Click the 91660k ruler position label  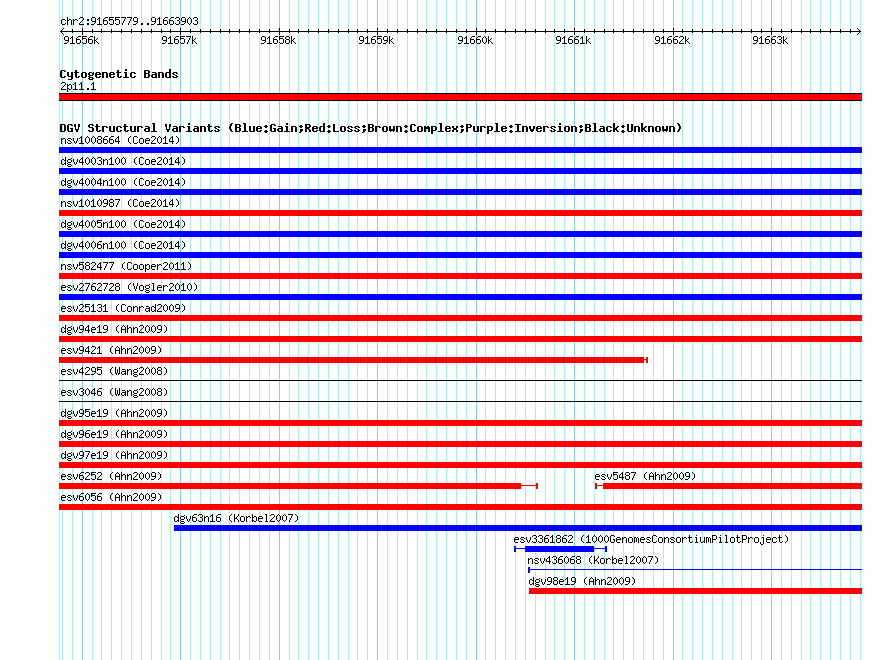click(475, 40)
